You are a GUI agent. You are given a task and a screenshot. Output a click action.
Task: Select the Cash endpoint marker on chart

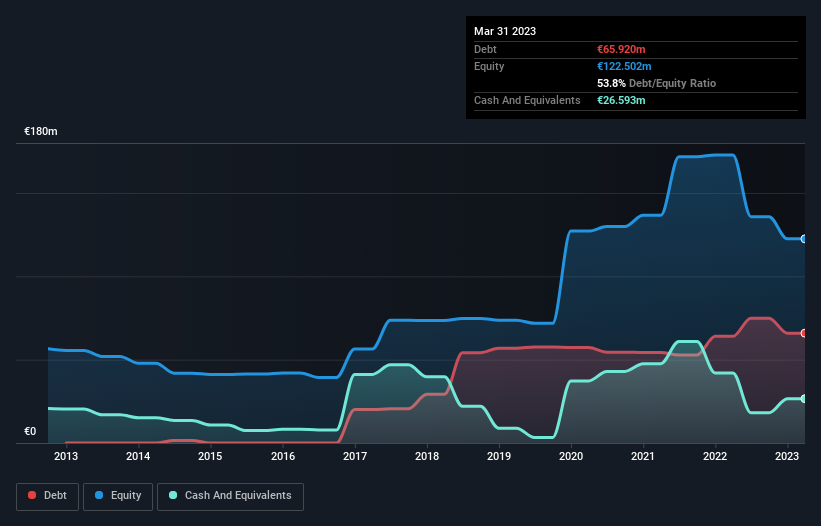pos(804,398)
